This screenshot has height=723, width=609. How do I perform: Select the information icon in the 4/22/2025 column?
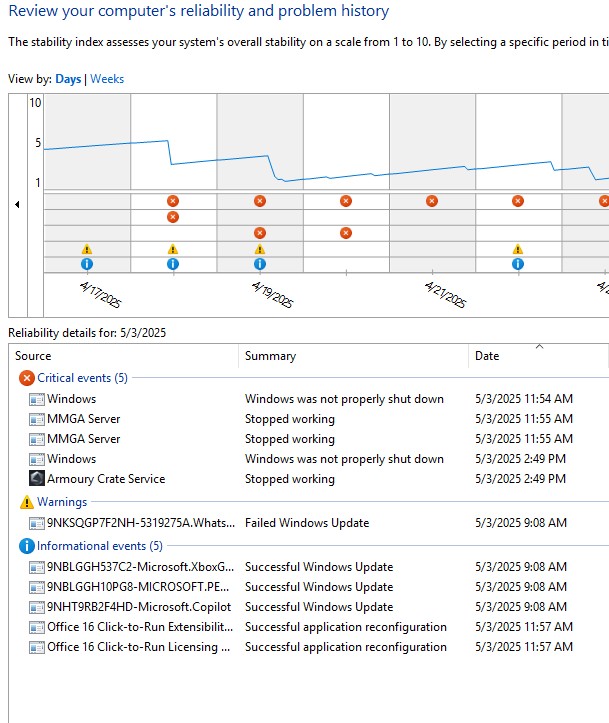click(518, 264)
